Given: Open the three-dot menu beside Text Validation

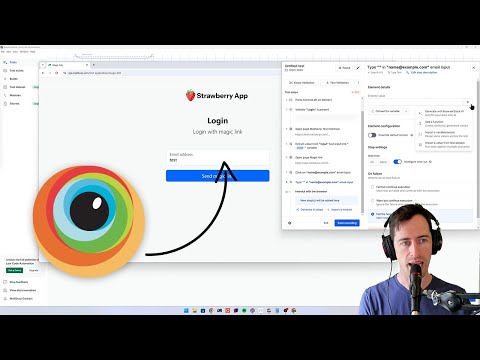Looking at the screenshot, I should click(358, 83).
